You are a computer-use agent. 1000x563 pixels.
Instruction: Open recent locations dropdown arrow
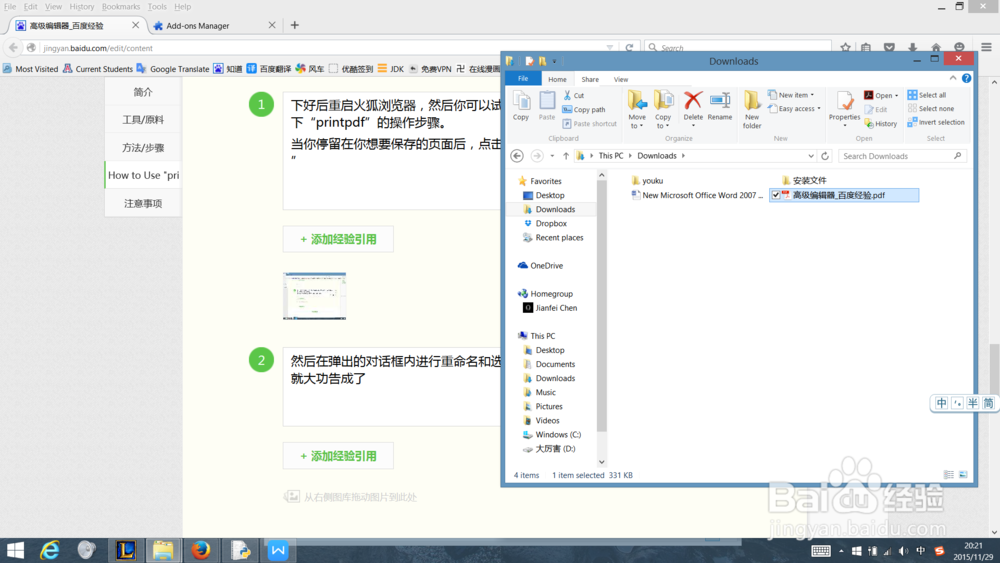[x=552, y=156]
